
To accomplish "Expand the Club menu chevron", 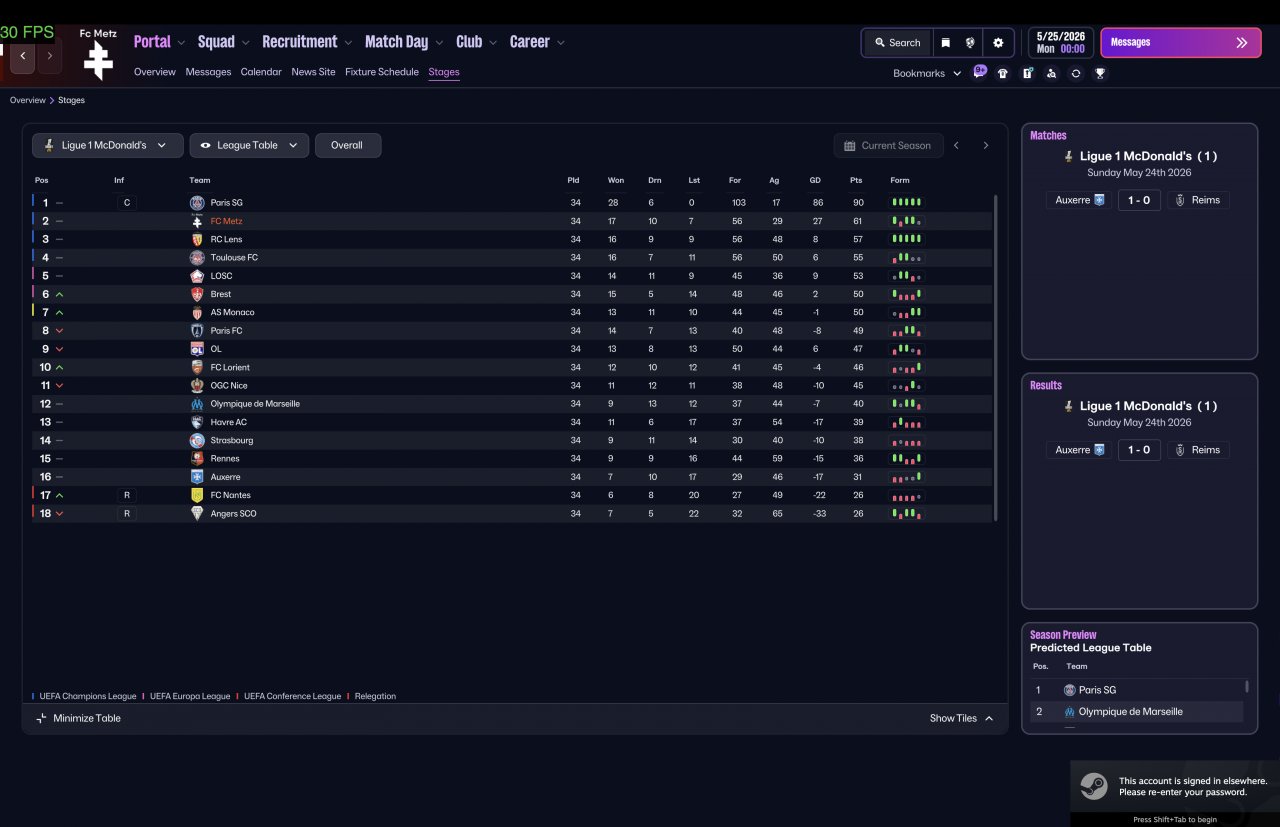I will (x=493, y=43).
